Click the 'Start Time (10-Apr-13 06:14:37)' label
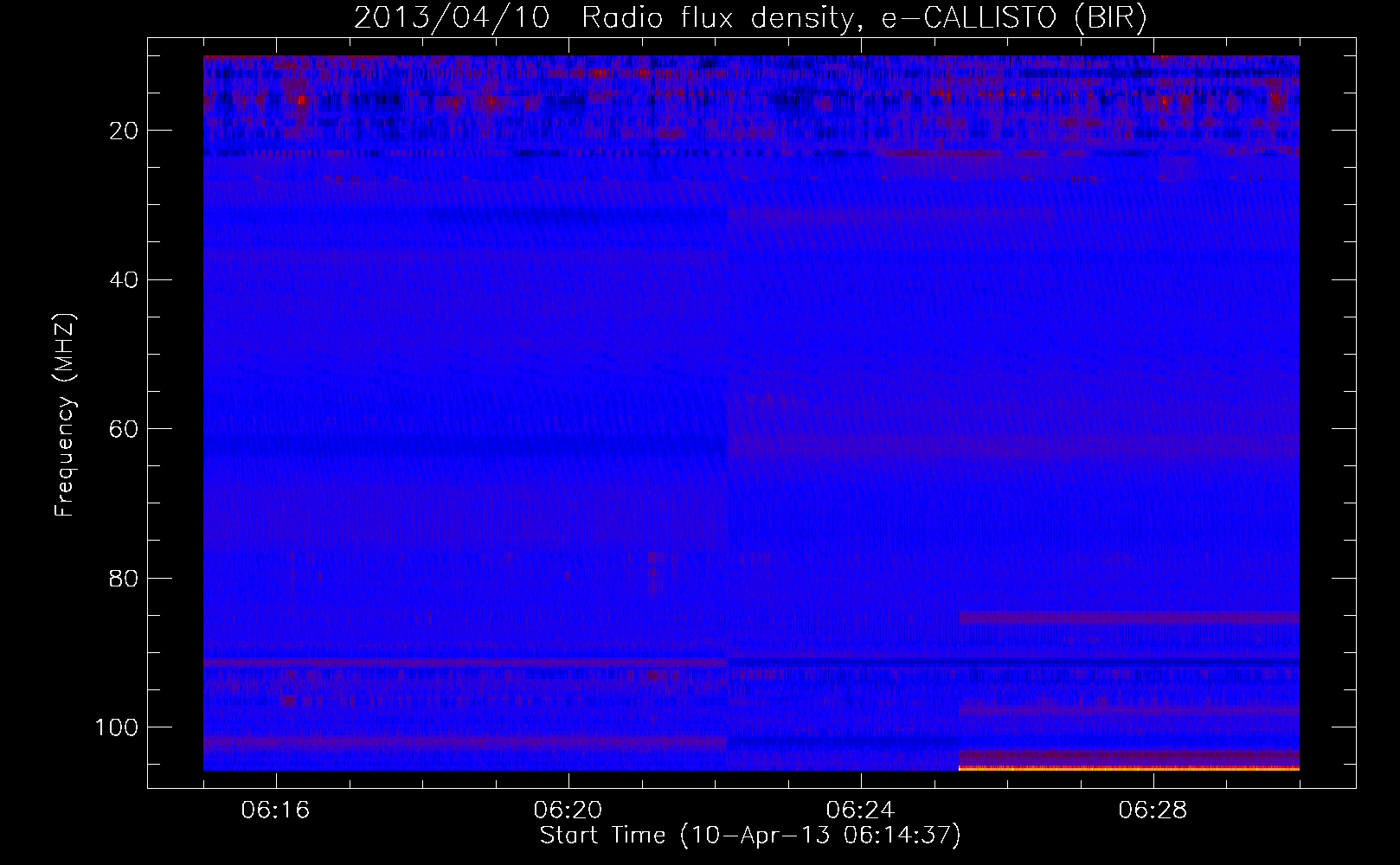The width and height of the screenshot is (1400, 865). [x=750, y=836]
